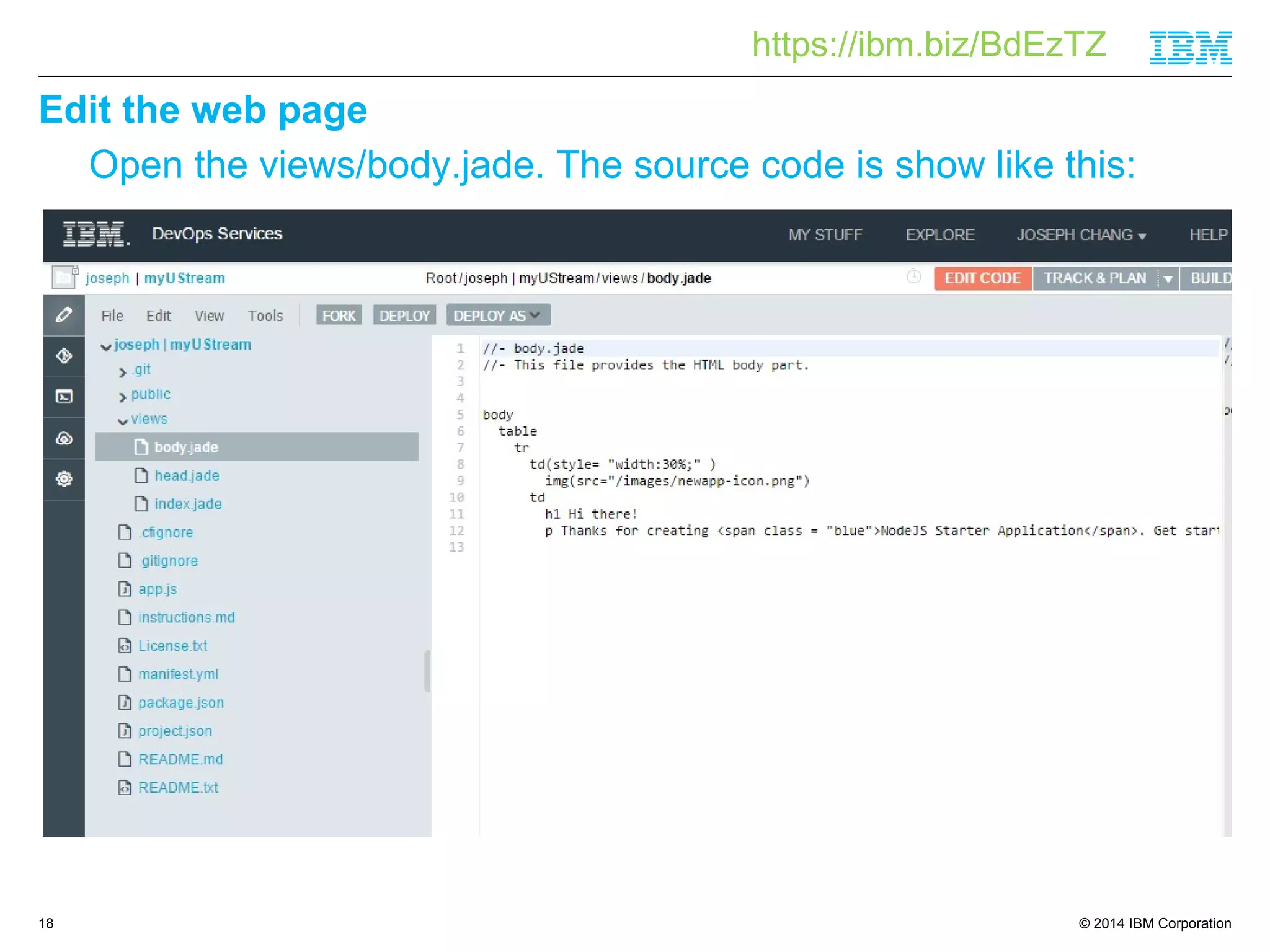Switch to EDIT CODE
Image resolution: width=1270 pixels, height=952 pixels.
[x=983, y=278]
